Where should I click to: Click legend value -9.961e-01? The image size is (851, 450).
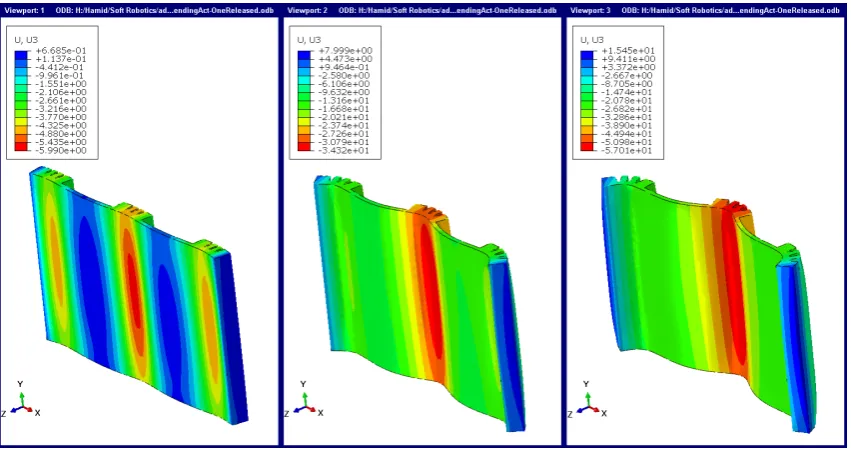61,75
